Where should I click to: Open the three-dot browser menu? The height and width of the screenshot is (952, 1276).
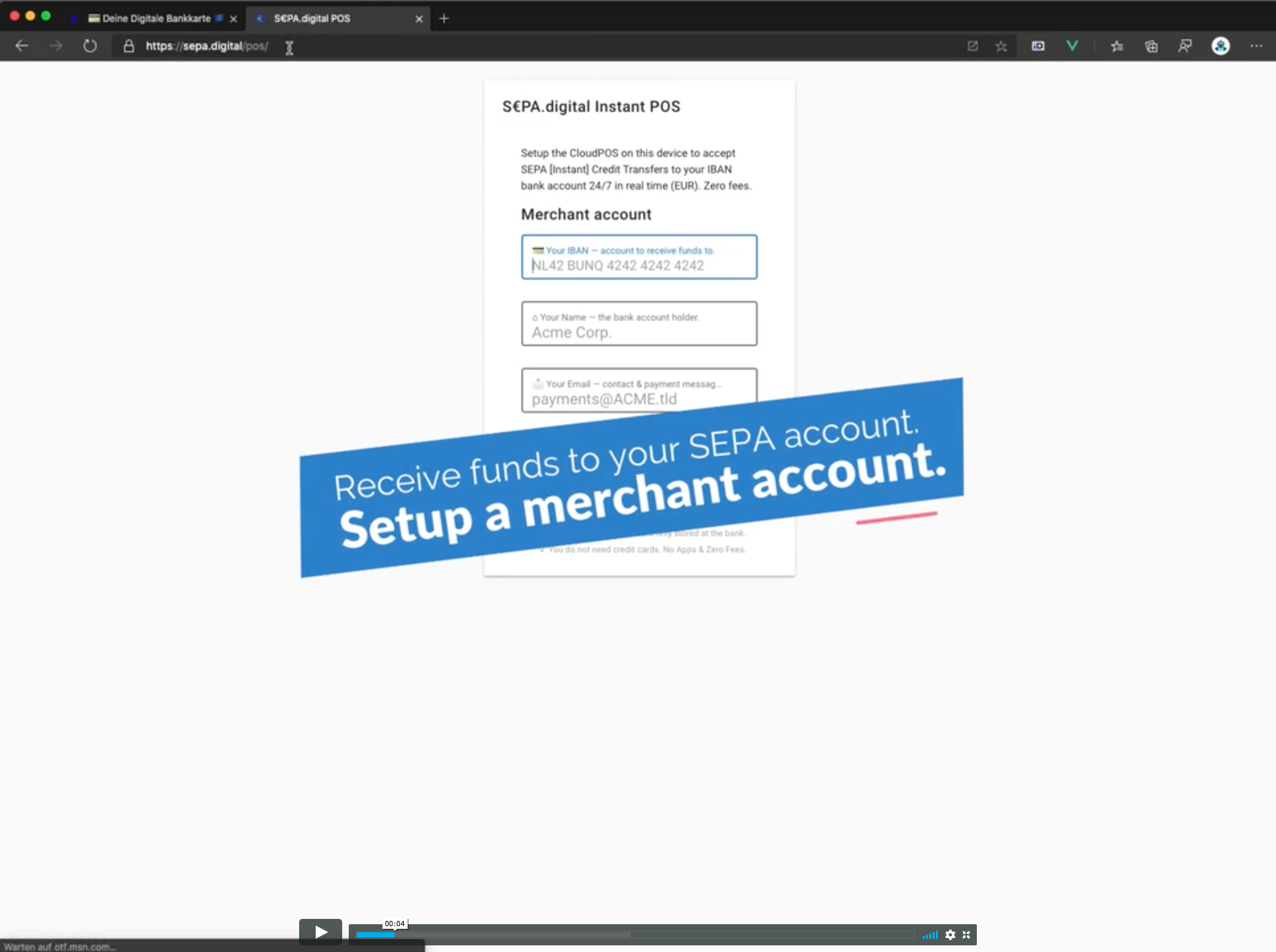click(x=1256, y=46)
